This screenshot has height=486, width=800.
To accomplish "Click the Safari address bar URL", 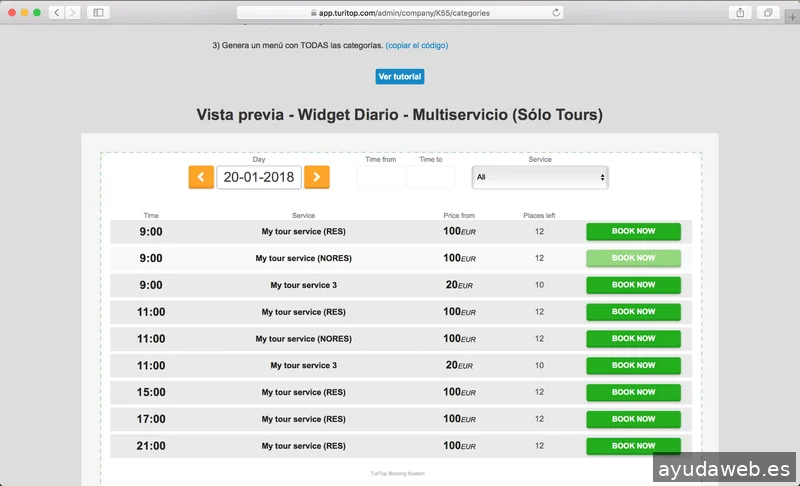I will click(x=400, y=12).
